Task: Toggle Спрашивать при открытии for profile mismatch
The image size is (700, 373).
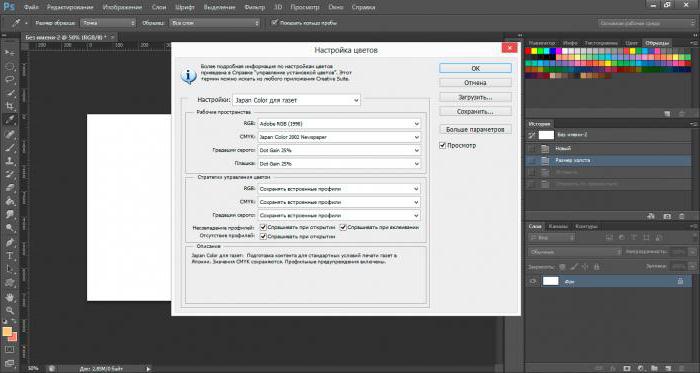Action: click(263, 227)
